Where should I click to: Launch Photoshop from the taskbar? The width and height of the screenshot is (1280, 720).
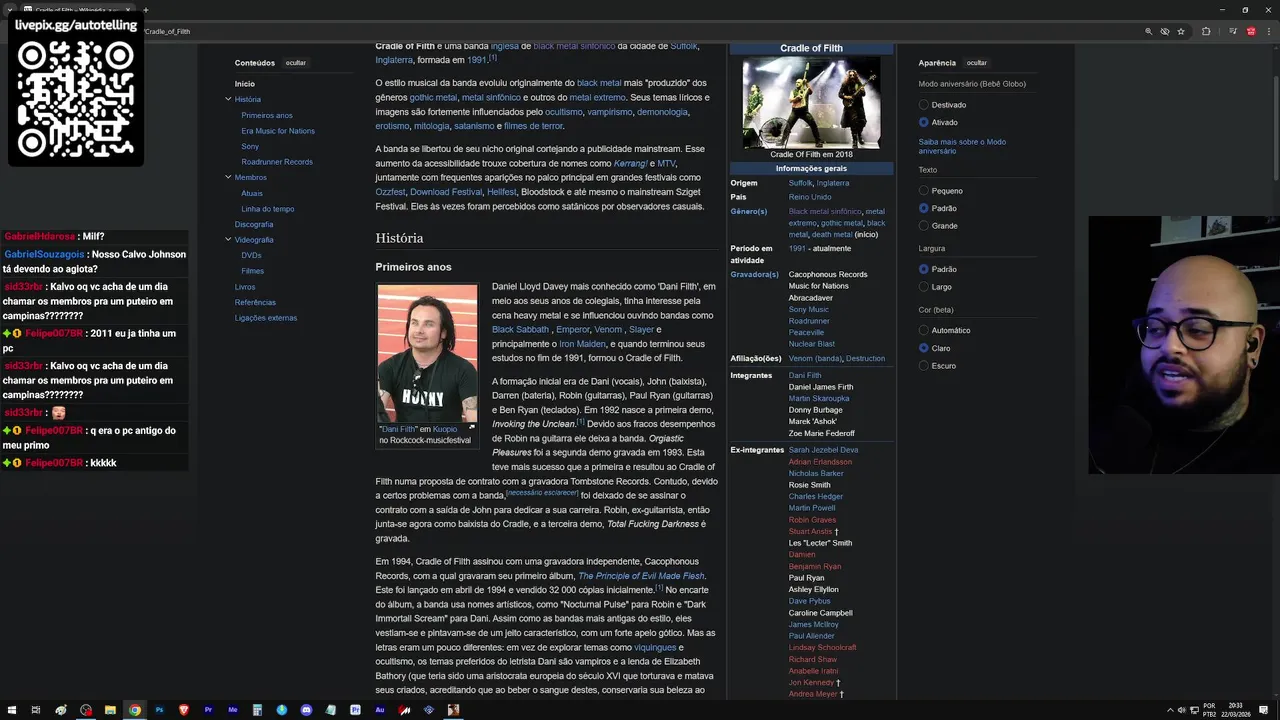point(159,710)
